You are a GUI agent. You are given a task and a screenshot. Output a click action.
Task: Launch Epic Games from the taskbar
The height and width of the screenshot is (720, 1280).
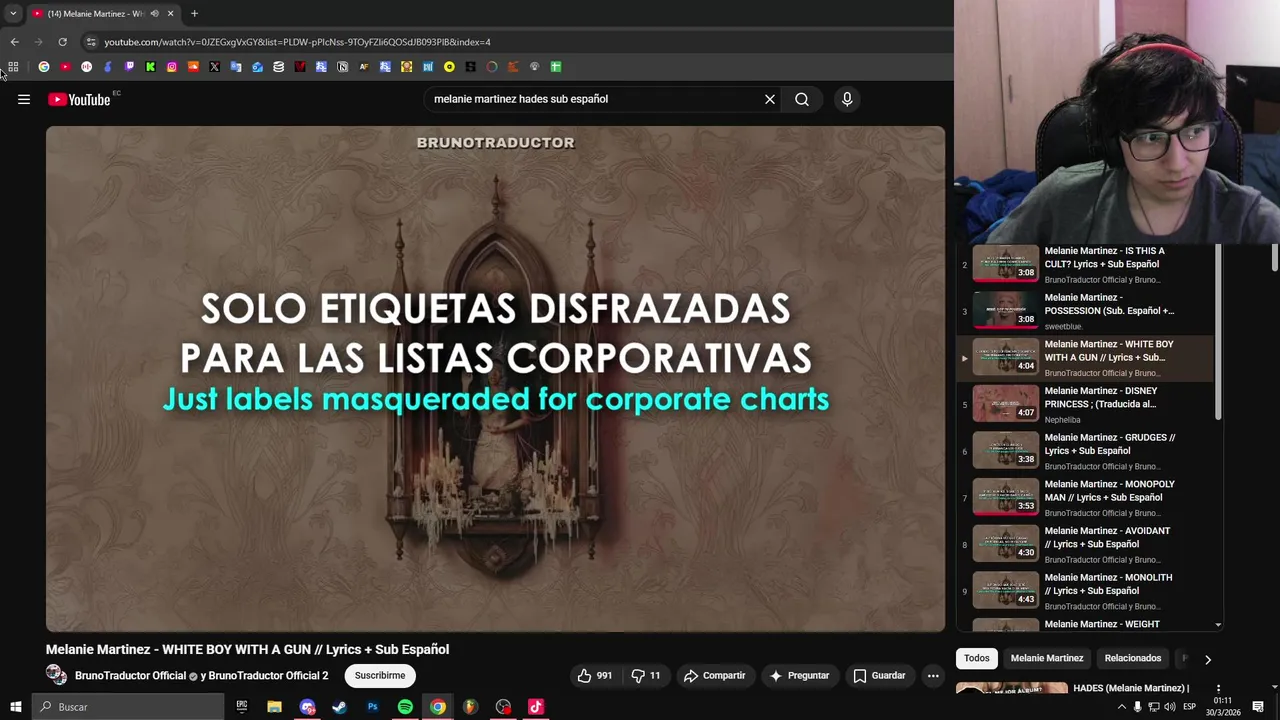242,707
